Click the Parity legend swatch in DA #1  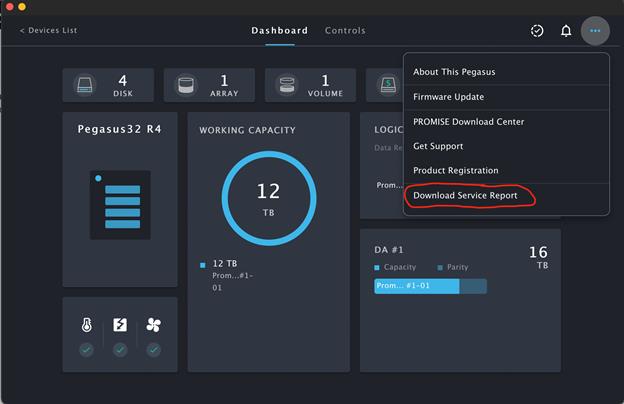[440, 267]
